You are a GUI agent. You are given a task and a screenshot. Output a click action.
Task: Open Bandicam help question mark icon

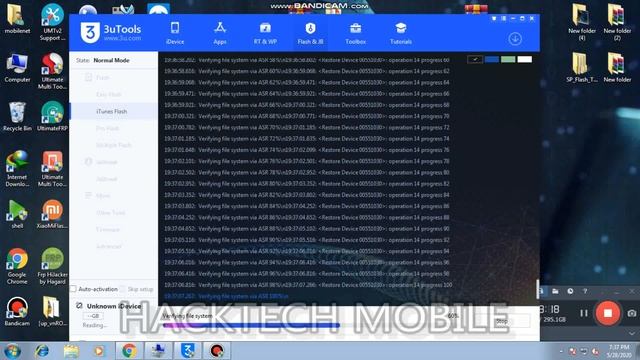click(x=585, y=291)
